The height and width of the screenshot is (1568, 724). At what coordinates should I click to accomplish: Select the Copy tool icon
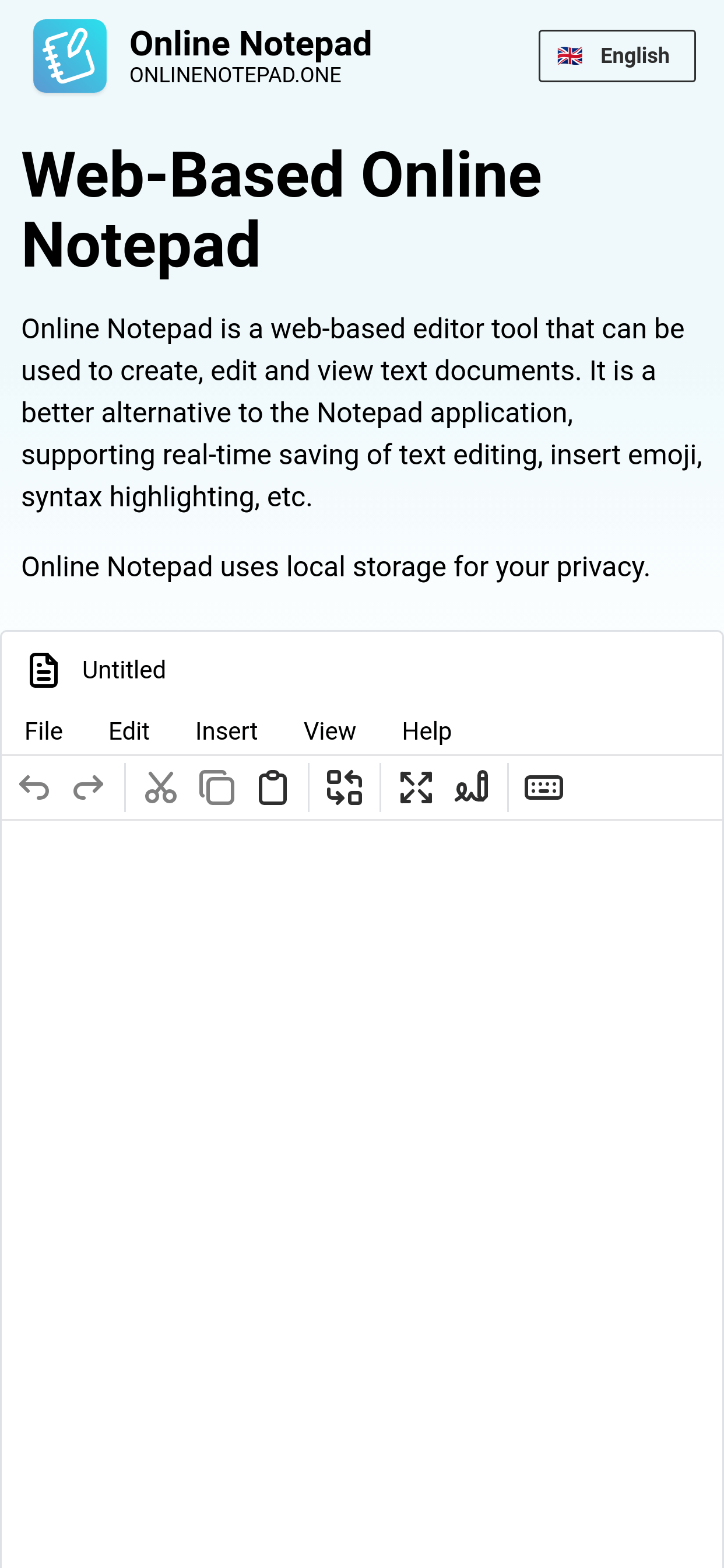pyautogui.click(x=217, y=787)
